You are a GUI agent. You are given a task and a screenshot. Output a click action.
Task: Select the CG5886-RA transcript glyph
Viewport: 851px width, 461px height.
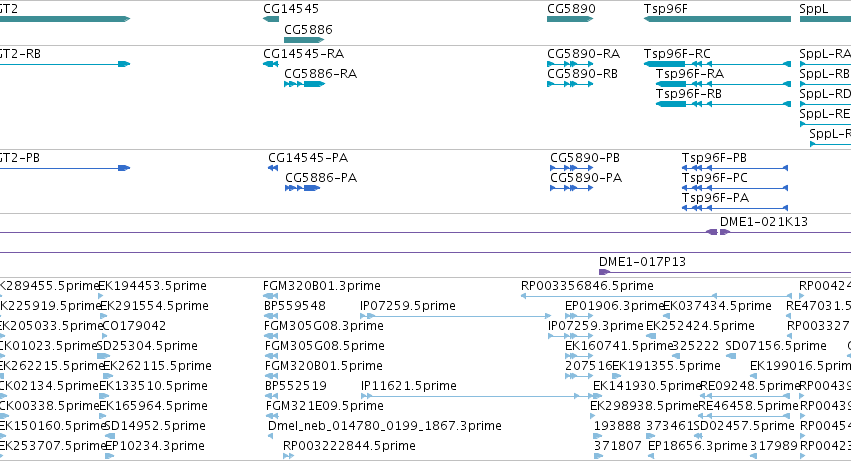click(x=304, y=84)
